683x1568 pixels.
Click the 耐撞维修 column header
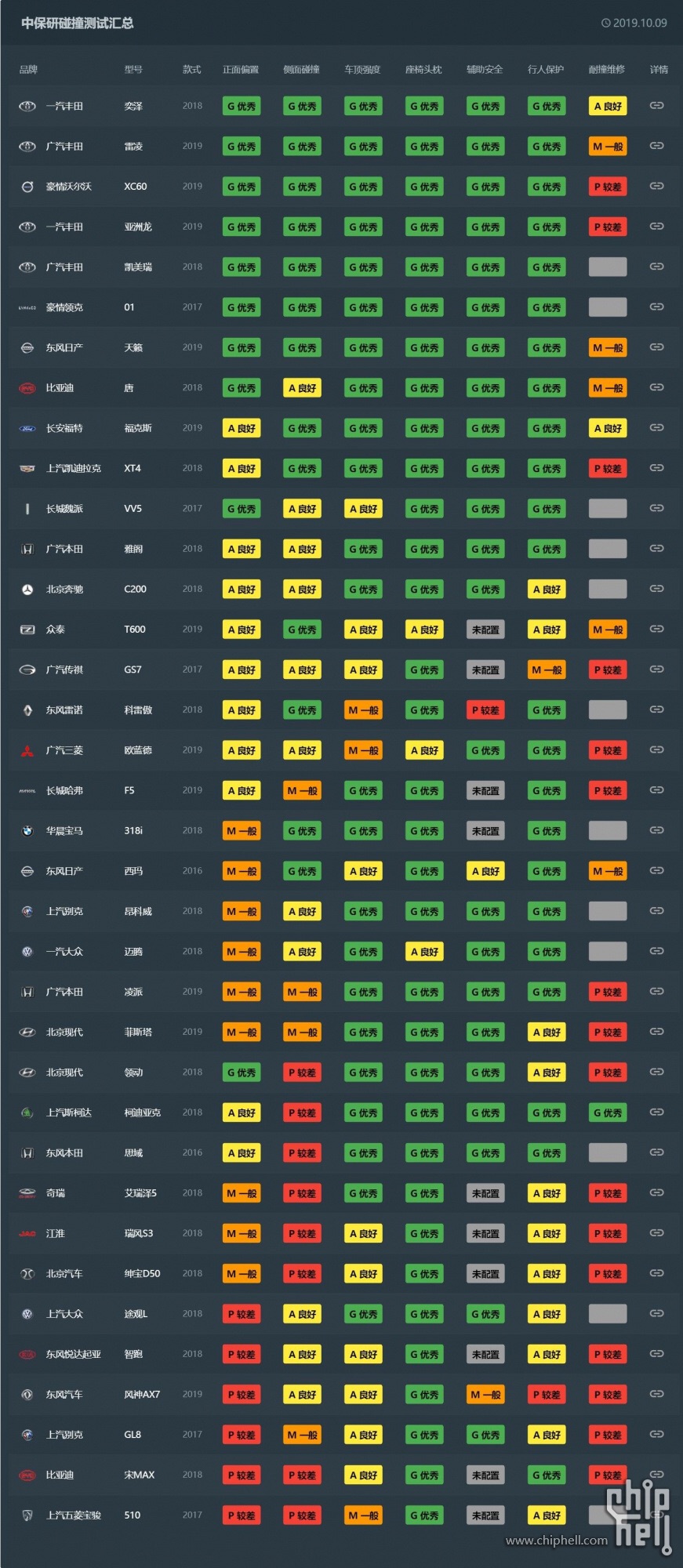(x=607, y=70)
